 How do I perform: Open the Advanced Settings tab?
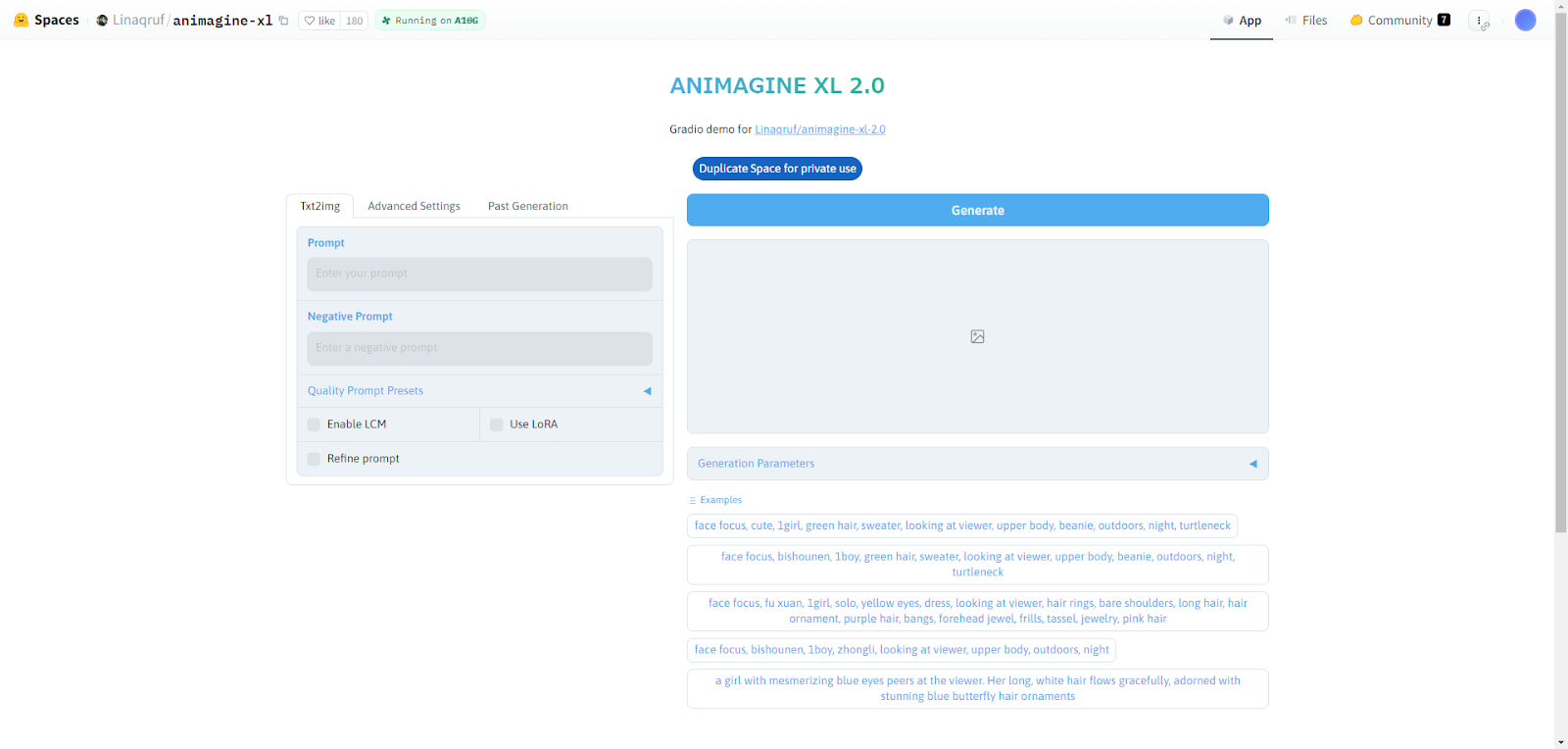click(x=414, y=206)
